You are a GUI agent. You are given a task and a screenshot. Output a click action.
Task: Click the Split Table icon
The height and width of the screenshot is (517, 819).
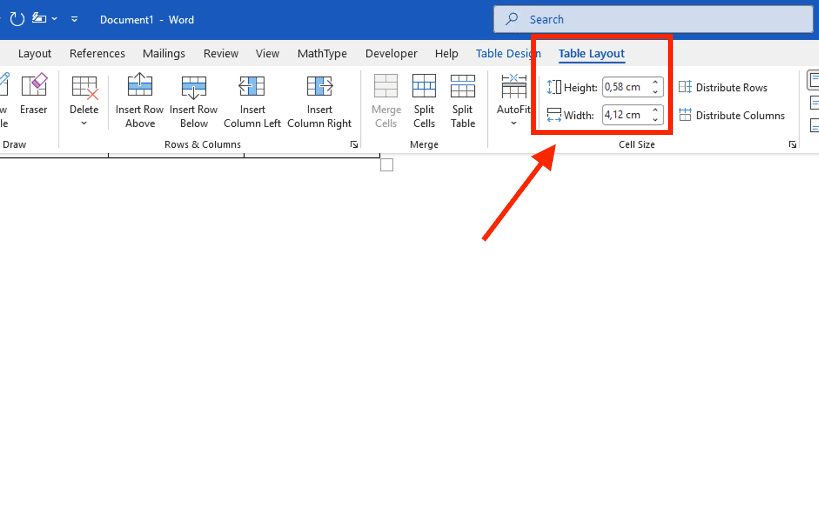pyautogui.click(x=463, y=86)
